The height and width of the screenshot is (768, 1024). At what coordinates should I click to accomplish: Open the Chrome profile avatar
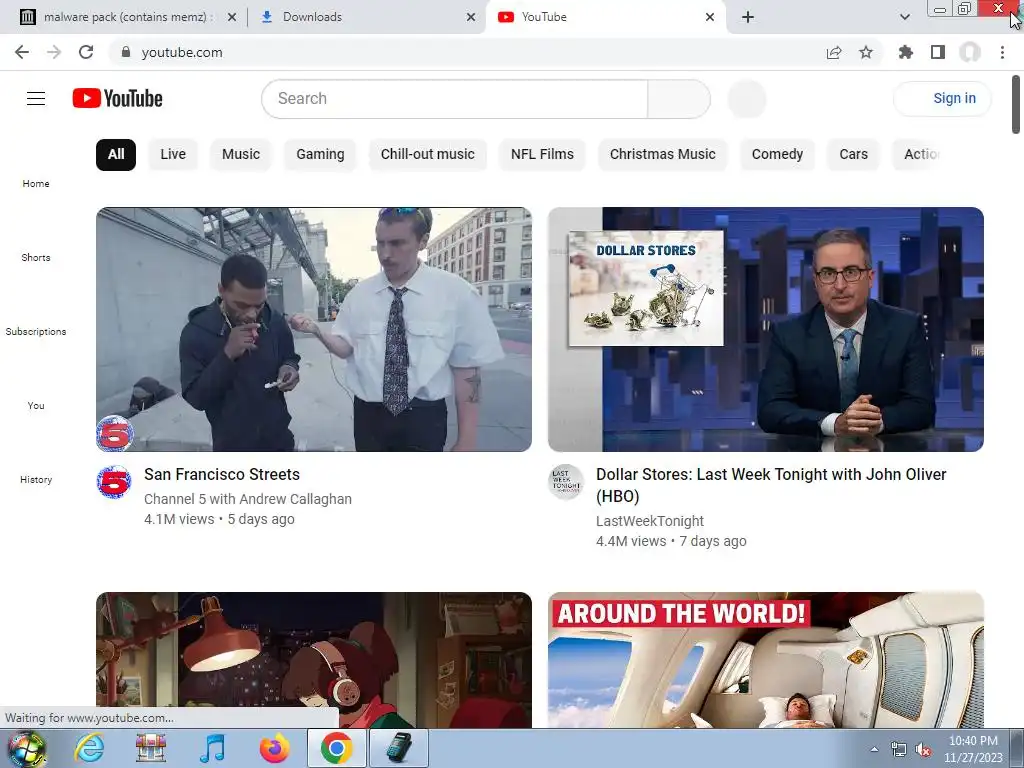(x=970, y=52)
